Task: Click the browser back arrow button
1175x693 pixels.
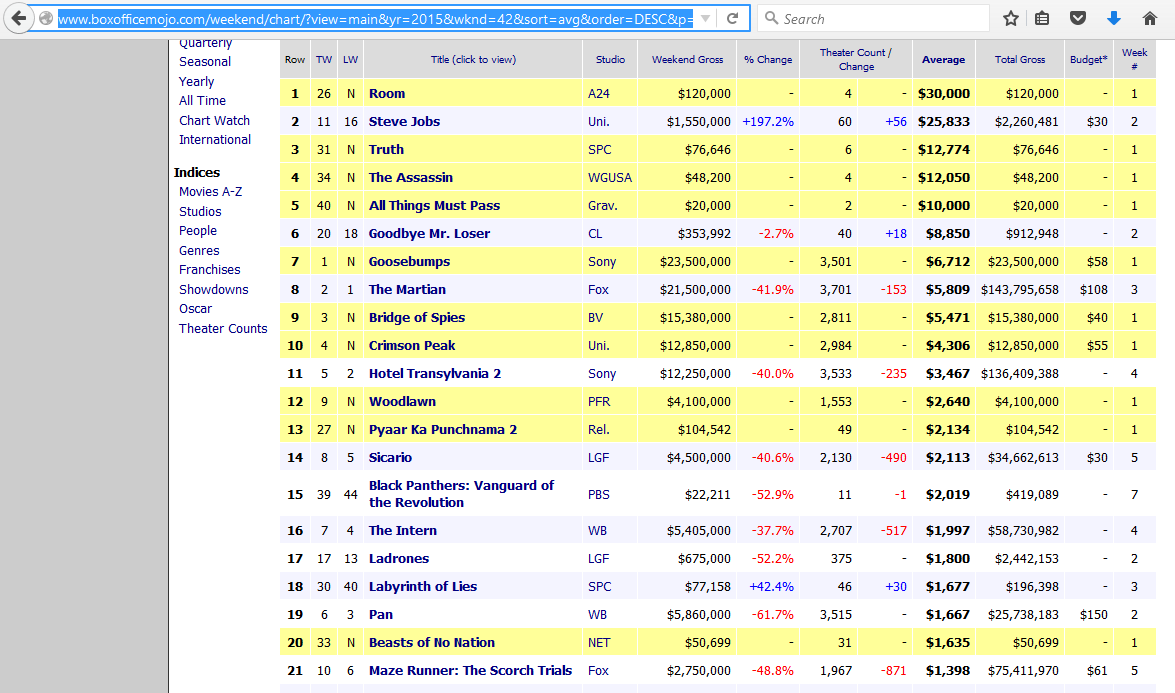Action: pyautogui.click(x=19, y=18)
